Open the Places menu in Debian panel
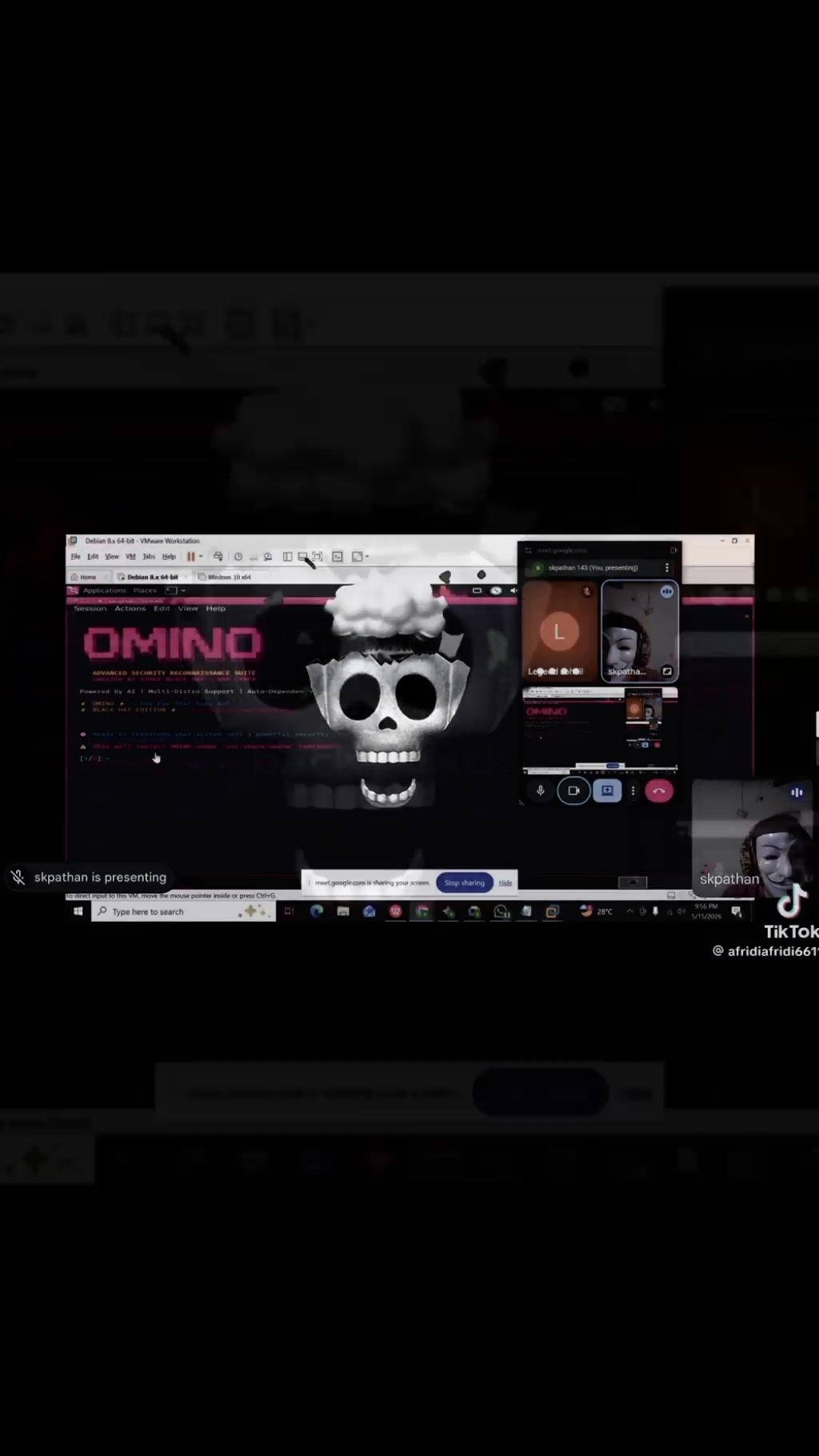 click(145, 590)
